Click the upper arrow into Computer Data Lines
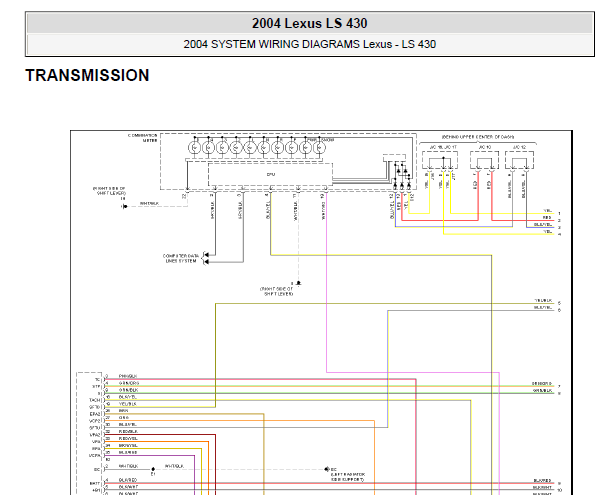Viewport: 608px width, 495px height. pos(206,255)
